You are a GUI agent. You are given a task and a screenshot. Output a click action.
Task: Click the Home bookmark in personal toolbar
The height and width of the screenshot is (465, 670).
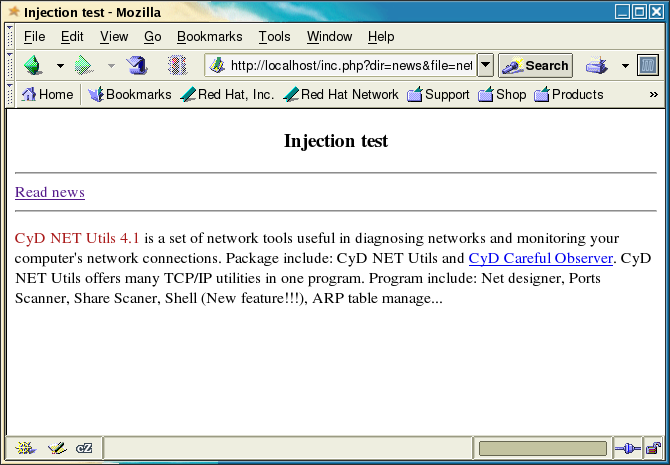(47, 94)
